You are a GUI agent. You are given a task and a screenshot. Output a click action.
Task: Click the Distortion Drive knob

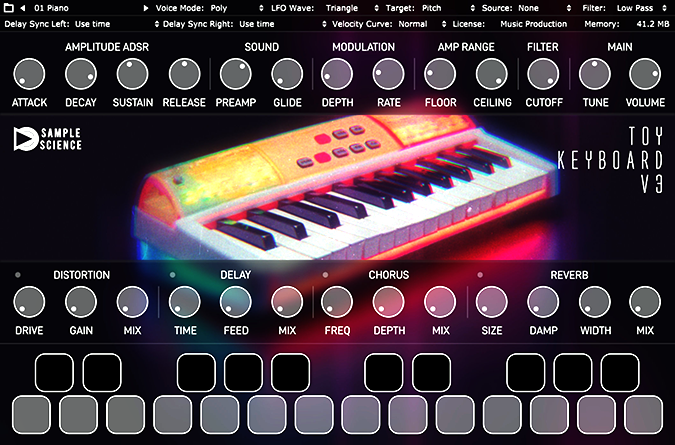pyautogui.click(x=29, y=302)
